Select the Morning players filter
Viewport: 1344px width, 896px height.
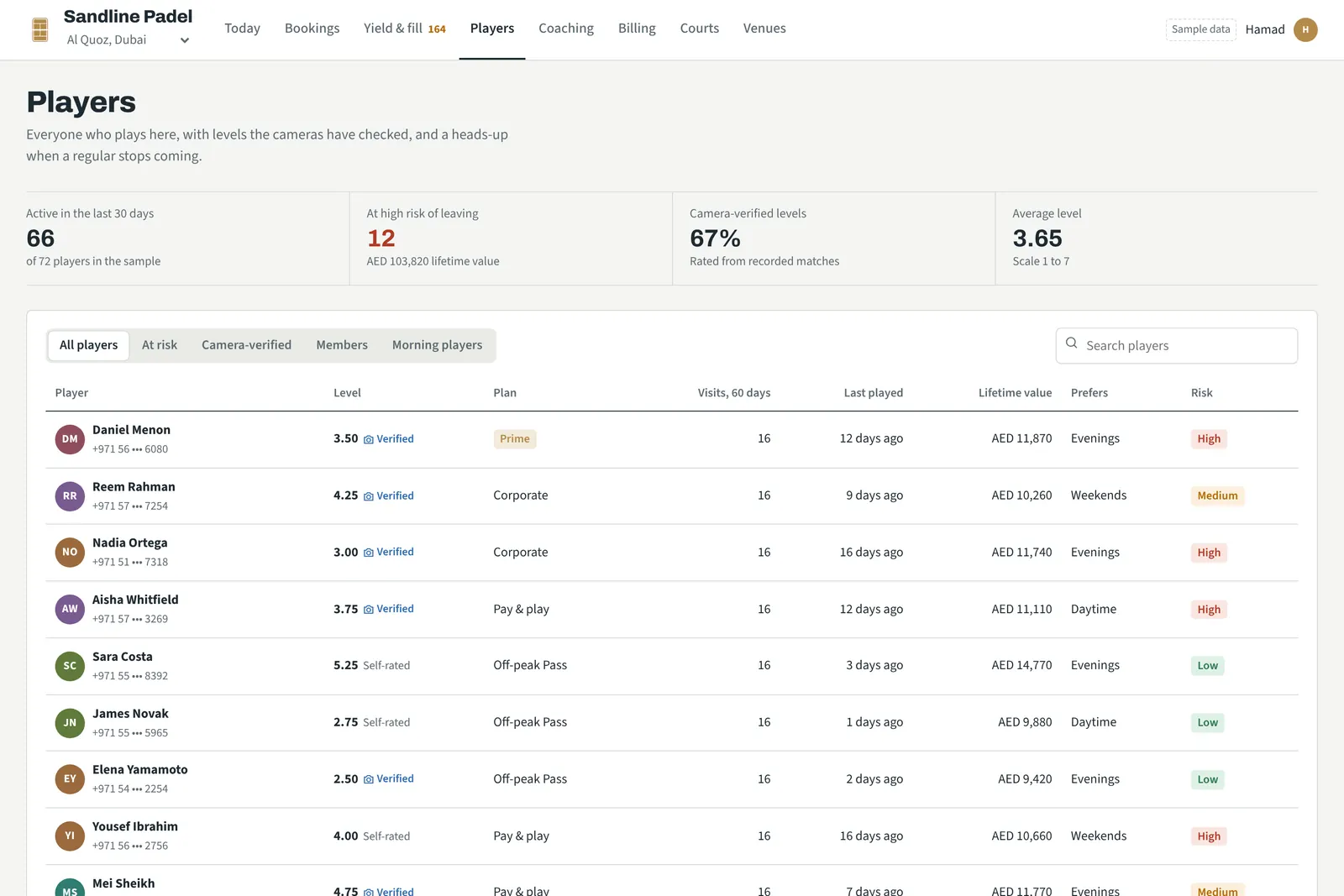[437, 345]
